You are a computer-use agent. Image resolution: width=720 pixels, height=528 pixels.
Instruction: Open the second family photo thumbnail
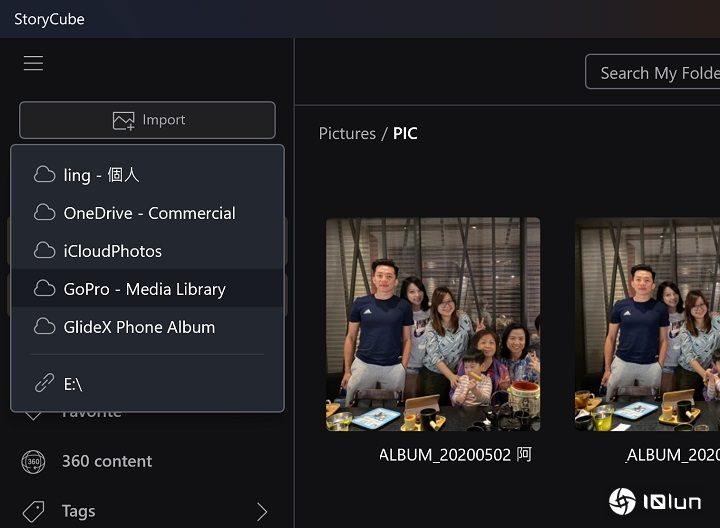click(x=647, y=324)
